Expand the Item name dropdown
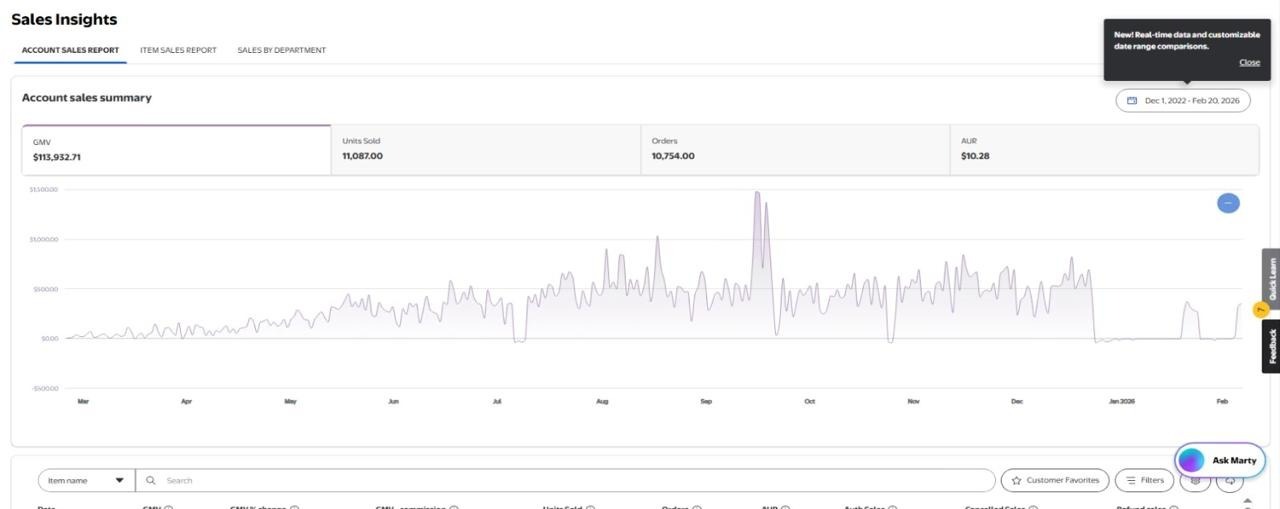This screenshot has height=509, width=1280. pyautogui.click(x=86, y=481)
